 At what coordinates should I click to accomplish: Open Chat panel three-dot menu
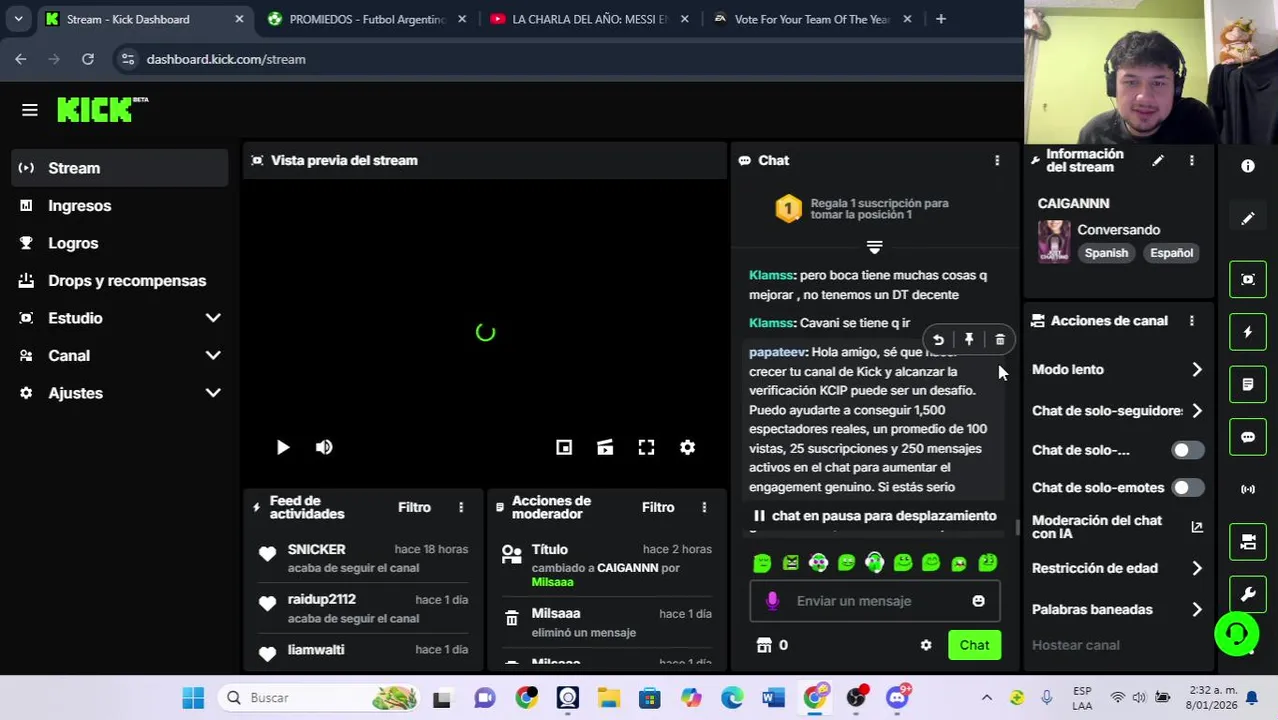click(x=996, y=160)
